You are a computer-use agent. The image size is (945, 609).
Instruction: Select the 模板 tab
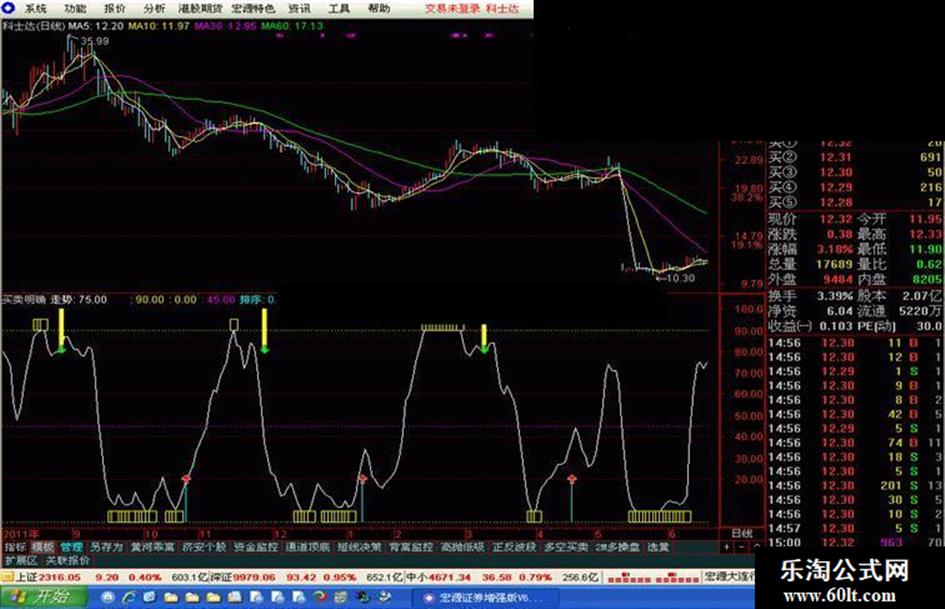tap(43, 547)
